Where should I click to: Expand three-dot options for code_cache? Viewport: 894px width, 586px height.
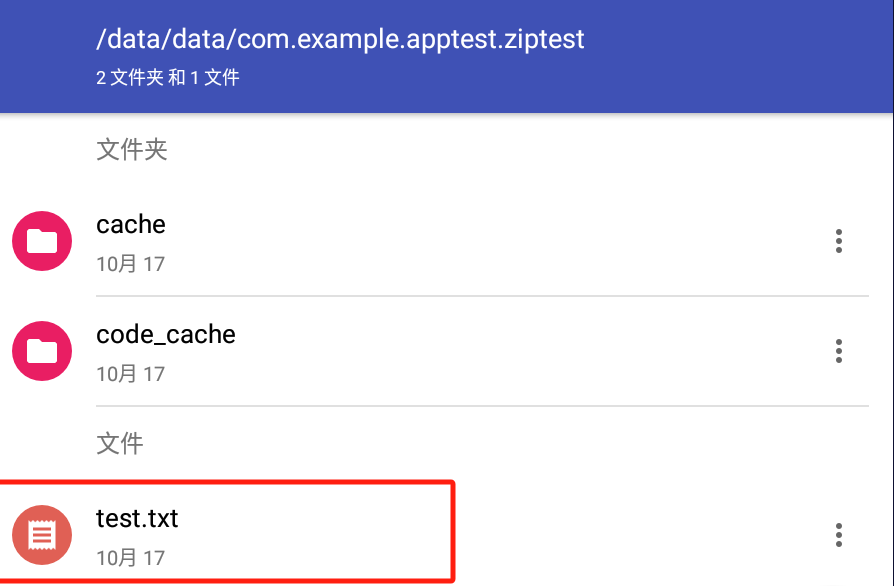pos(839,351)
